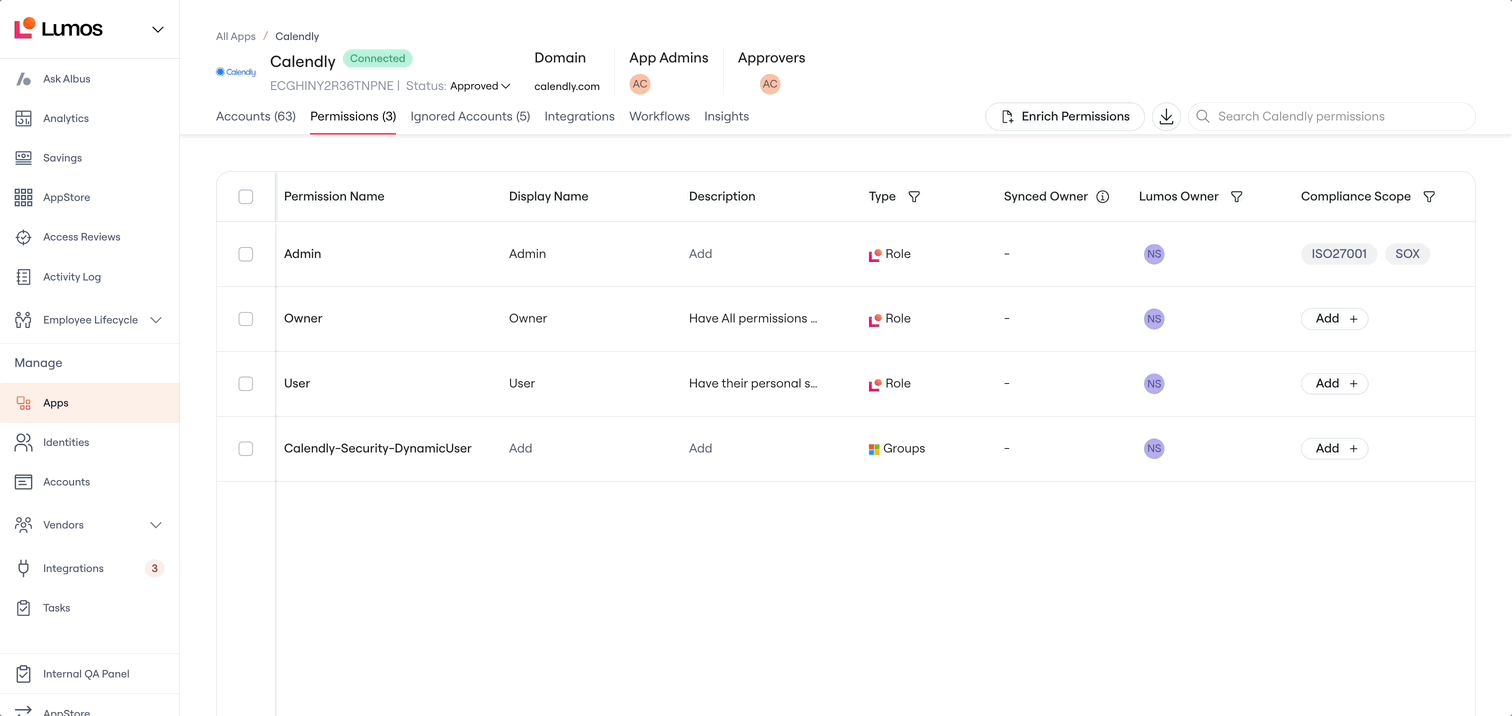Open the Insights tab

tap(726, 117)
